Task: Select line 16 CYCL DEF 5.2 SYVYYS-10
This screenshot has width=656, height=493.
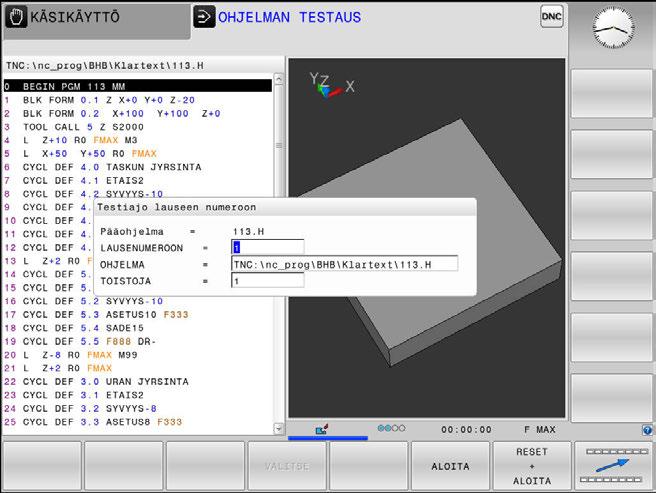Action: pos(138,301)
